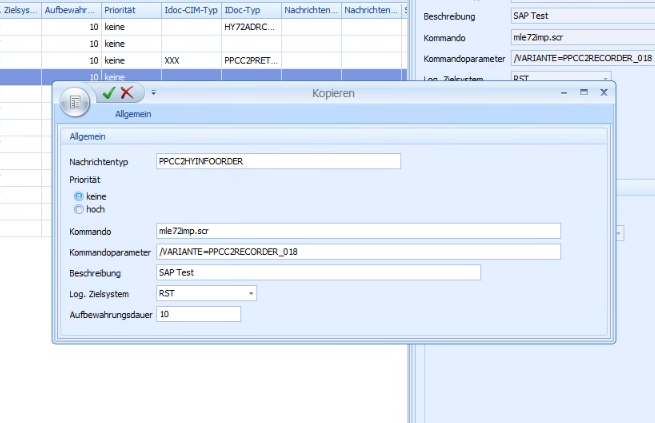Sort by Zielsys... column header
Screen dimensions: 655x423
[20, 10]
